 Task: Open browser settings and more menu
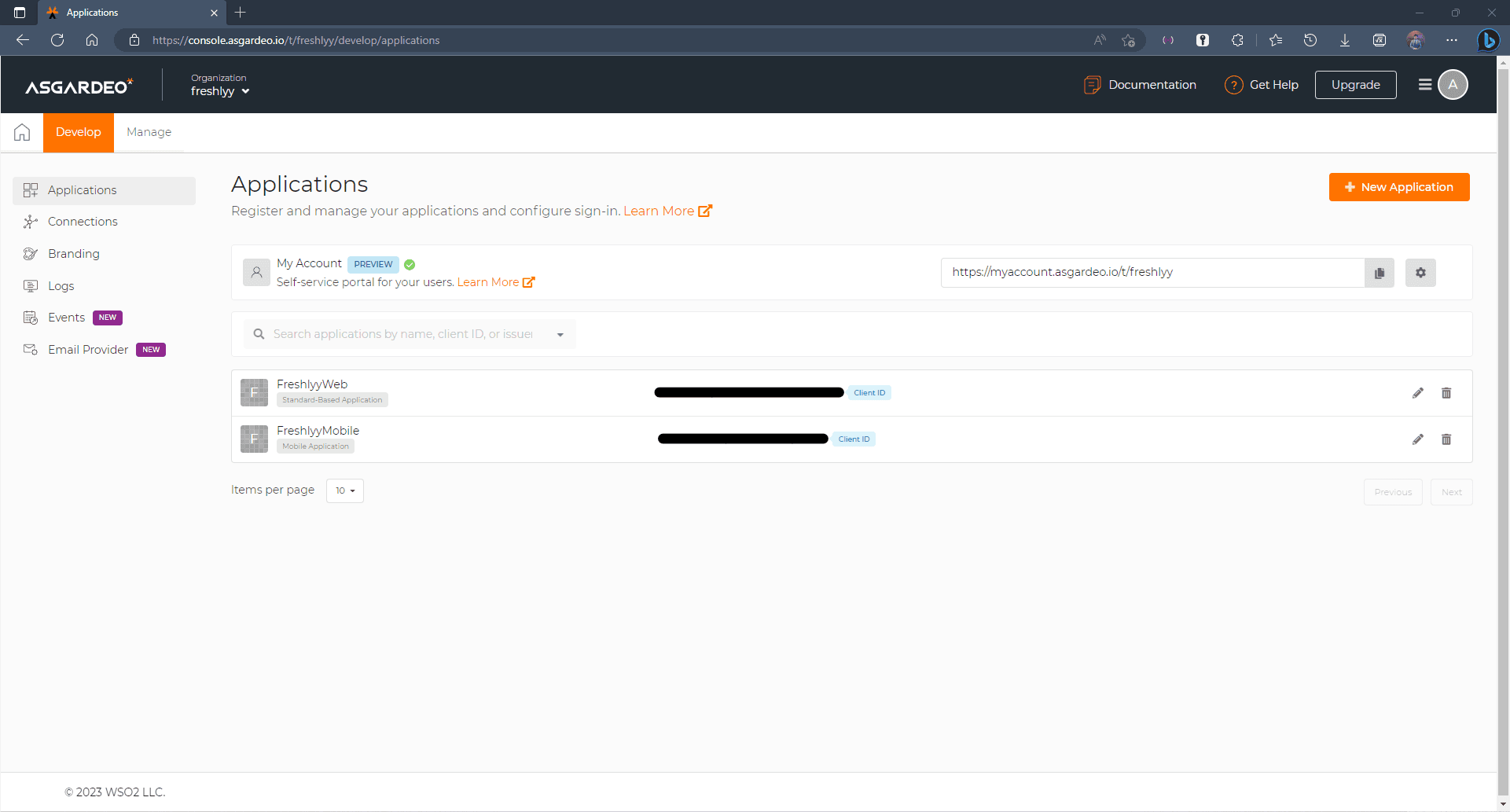click(1452, 40)
